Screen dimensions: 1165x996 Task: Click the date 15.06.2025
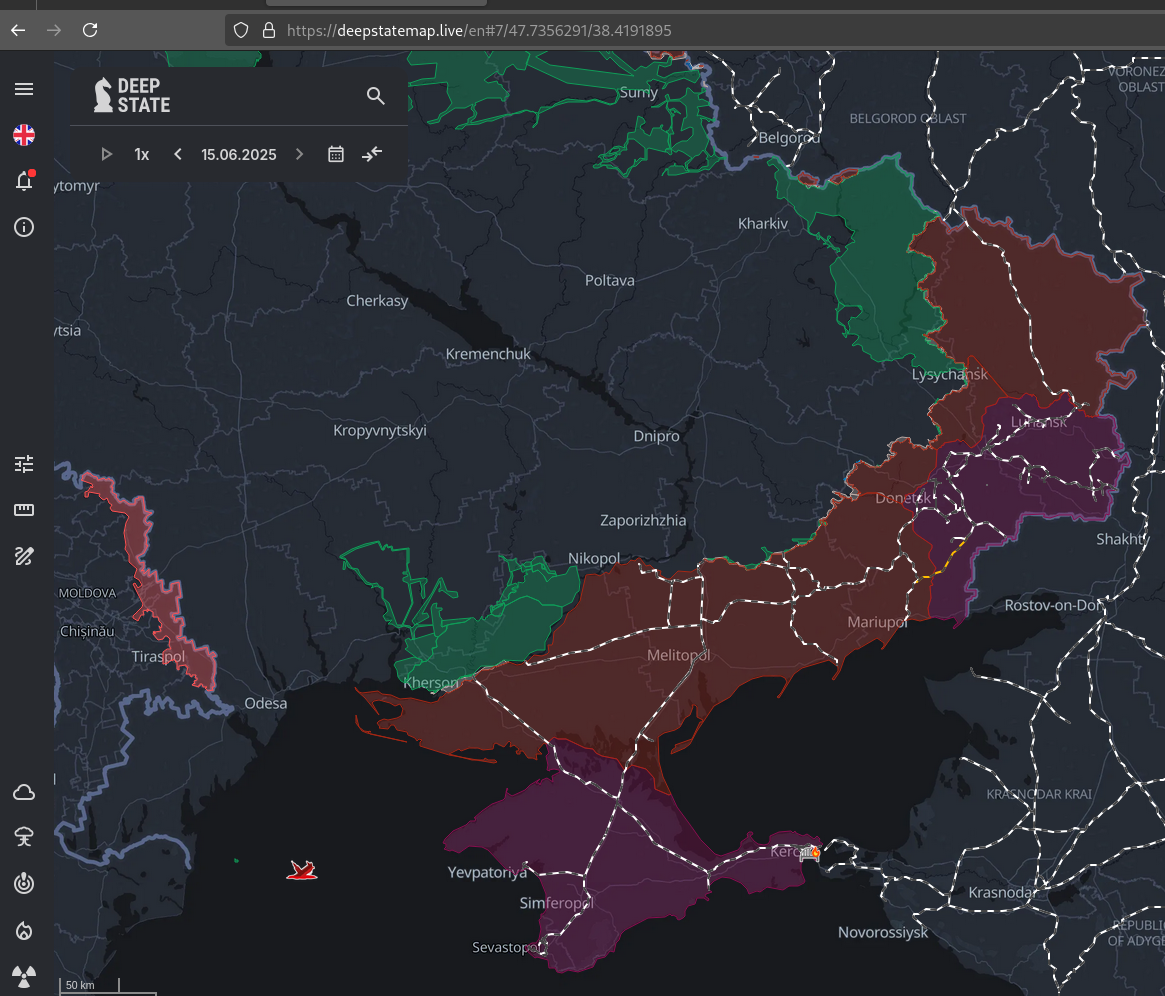(x=238, y=154)
